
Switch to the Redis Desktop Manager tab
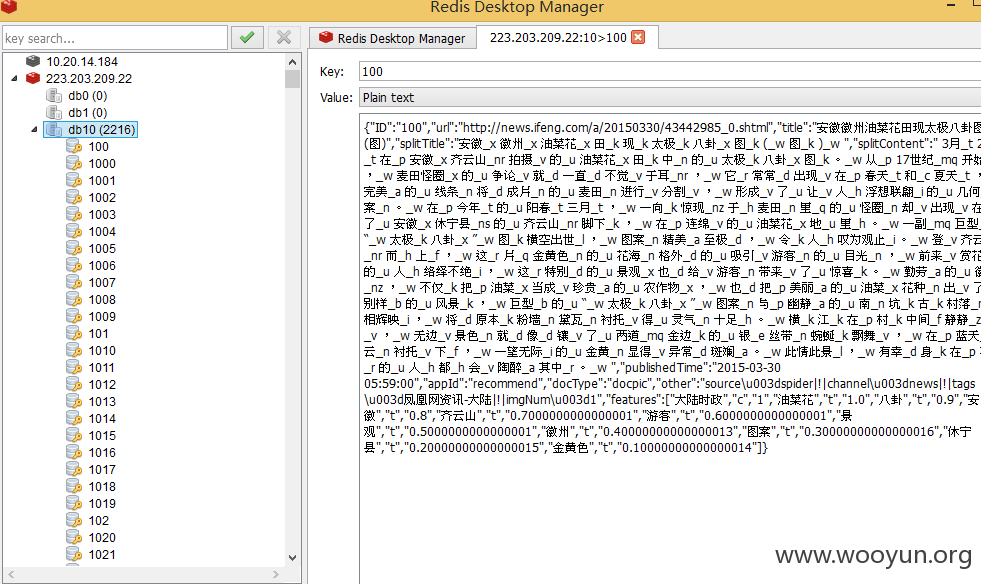[392, 38]
